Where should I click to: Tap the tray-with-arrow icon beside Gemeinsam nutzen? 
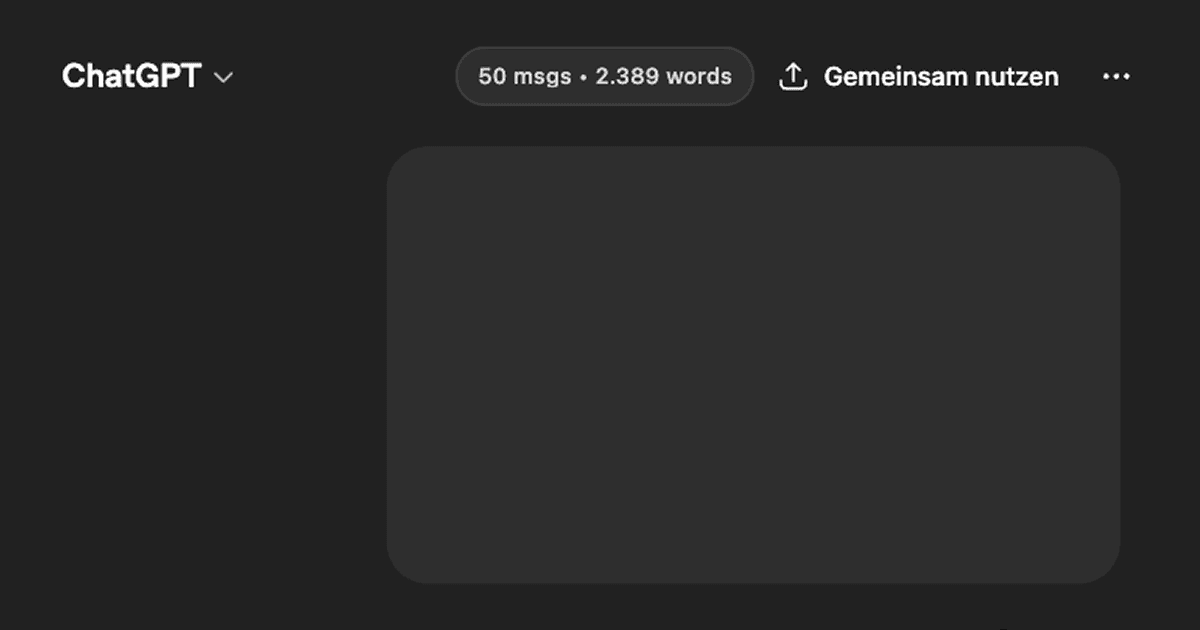793,76
